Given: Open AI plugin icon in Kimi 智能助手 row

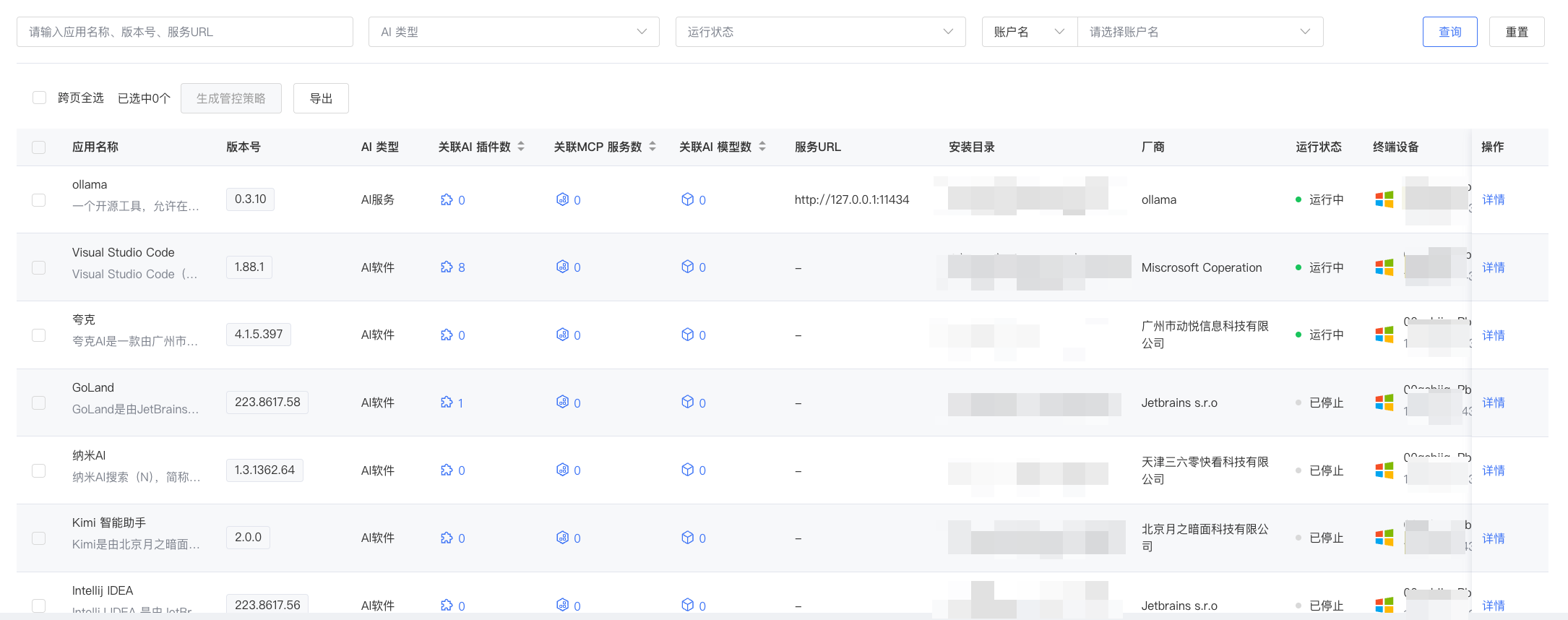Looking at the screenshot, I should pos(447,538).
